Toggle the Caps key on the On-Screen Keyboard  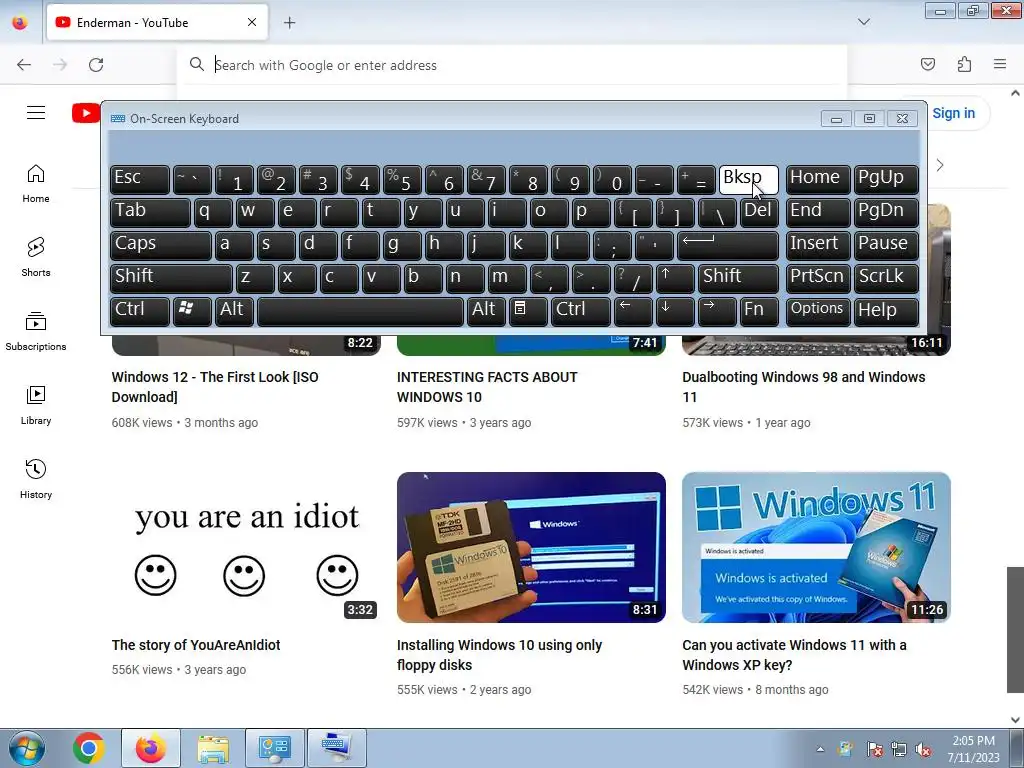tap(161, 246)
